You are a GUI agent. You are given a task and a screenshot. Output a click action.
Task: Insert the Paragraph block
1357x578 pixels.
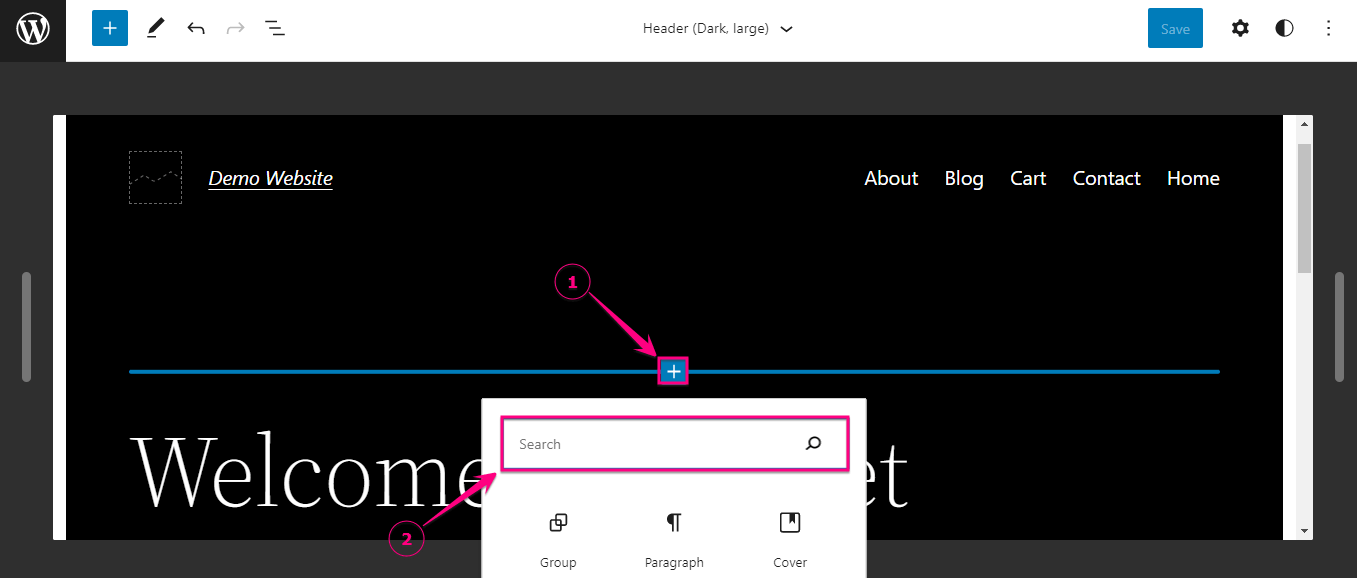coord(674,540)
